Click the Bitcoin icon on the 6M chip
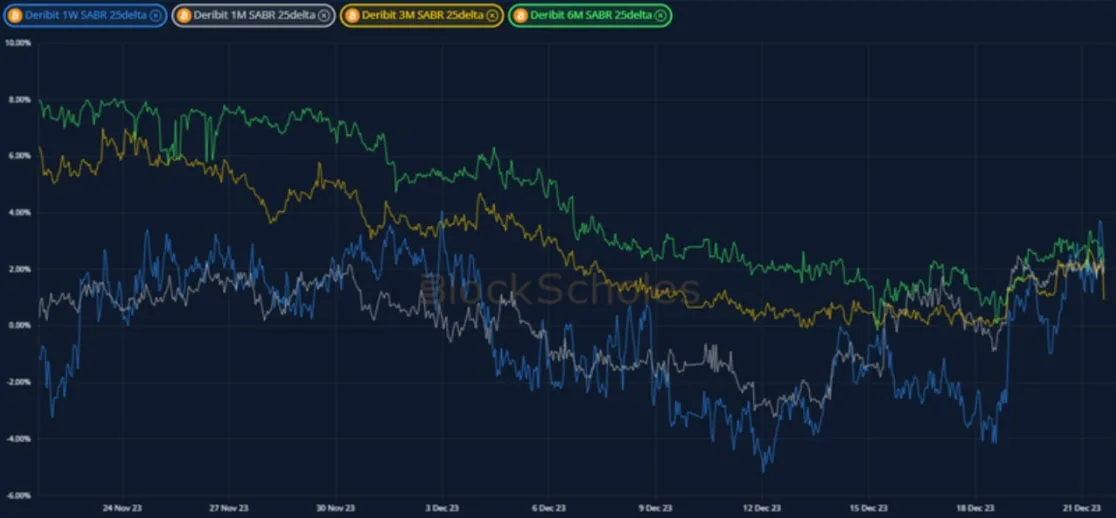Viewport: 1116px width, 518px height. [520, 15]
